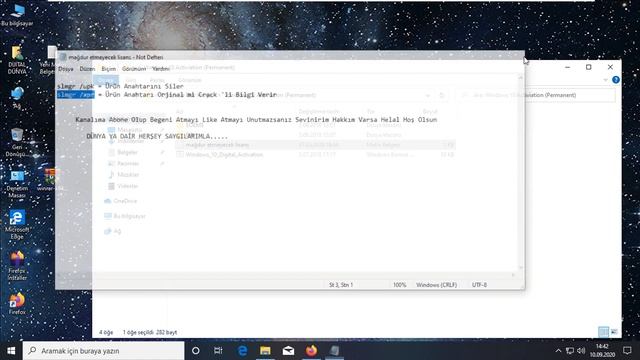The height and width of the screenshot is (360, 640).
Task: Select the Denetim Masası desktop icon
Action: [17, 184]
